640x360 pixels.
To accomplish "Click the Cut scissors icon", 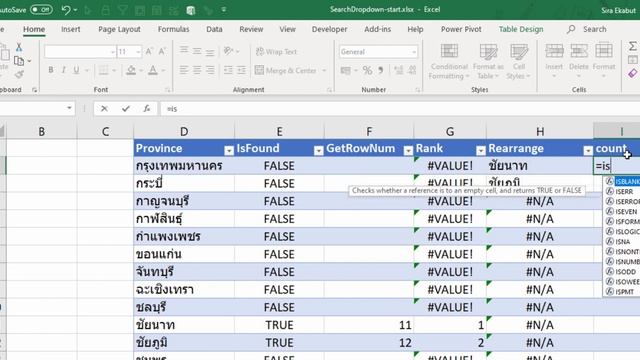I will click(19, 47).
